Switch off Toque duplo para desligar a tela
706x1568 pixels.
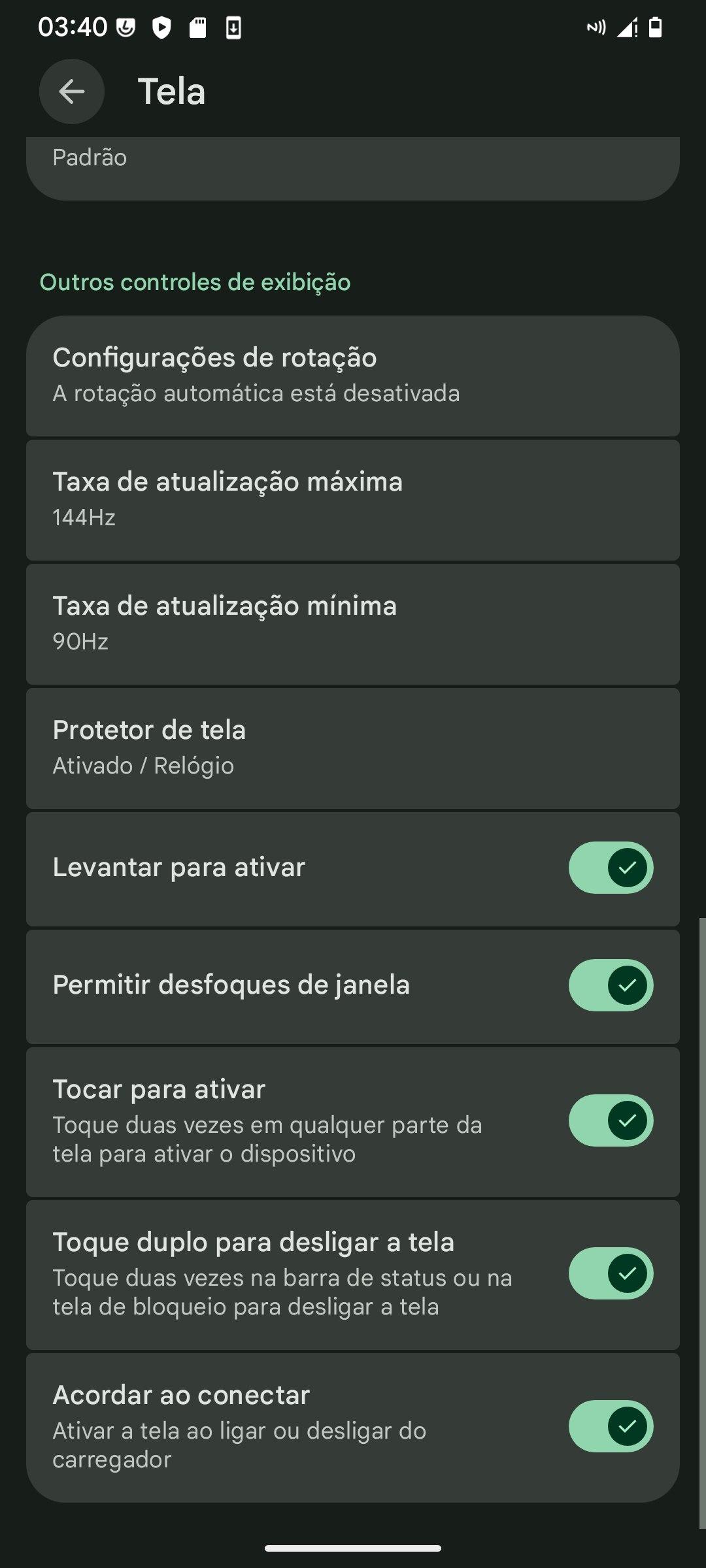pyautogui.click(x=611, y=1273)
